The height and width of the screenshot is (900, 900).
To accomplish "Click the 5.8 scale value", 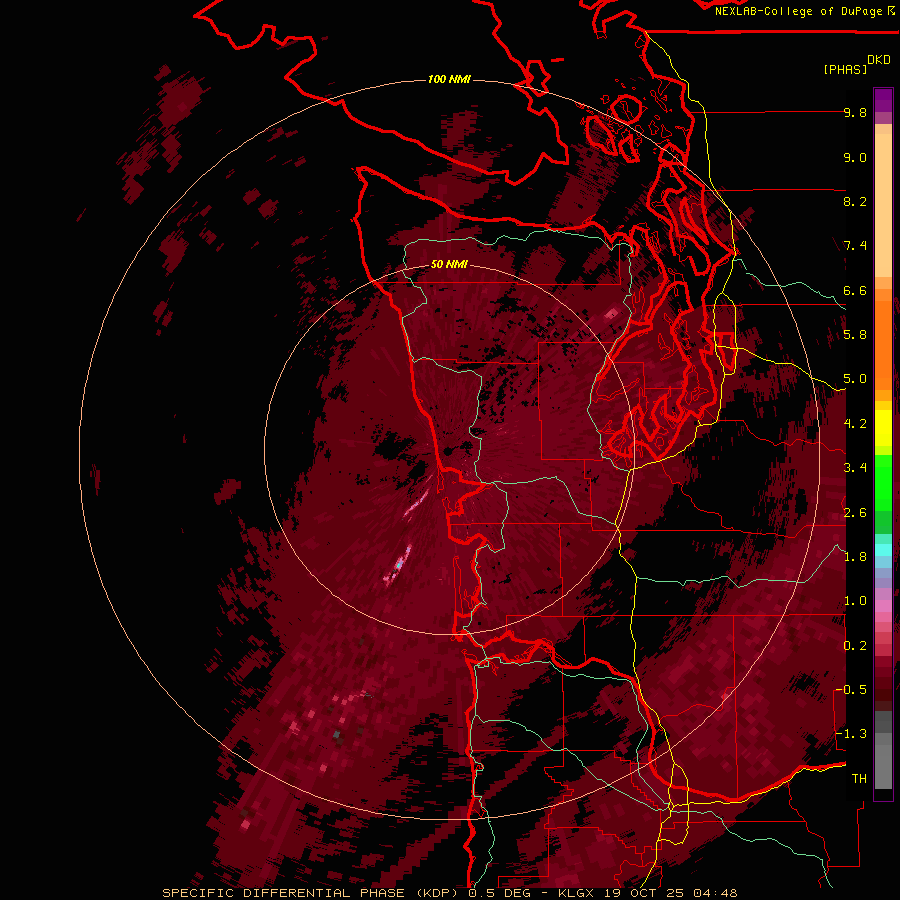I will (855, 335).
